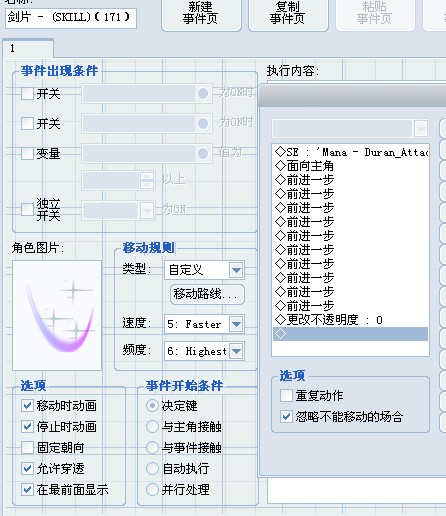Click the 复制事件页 button
The width and height of the screenshot is (446, 516).
click(x=288, y=15)
